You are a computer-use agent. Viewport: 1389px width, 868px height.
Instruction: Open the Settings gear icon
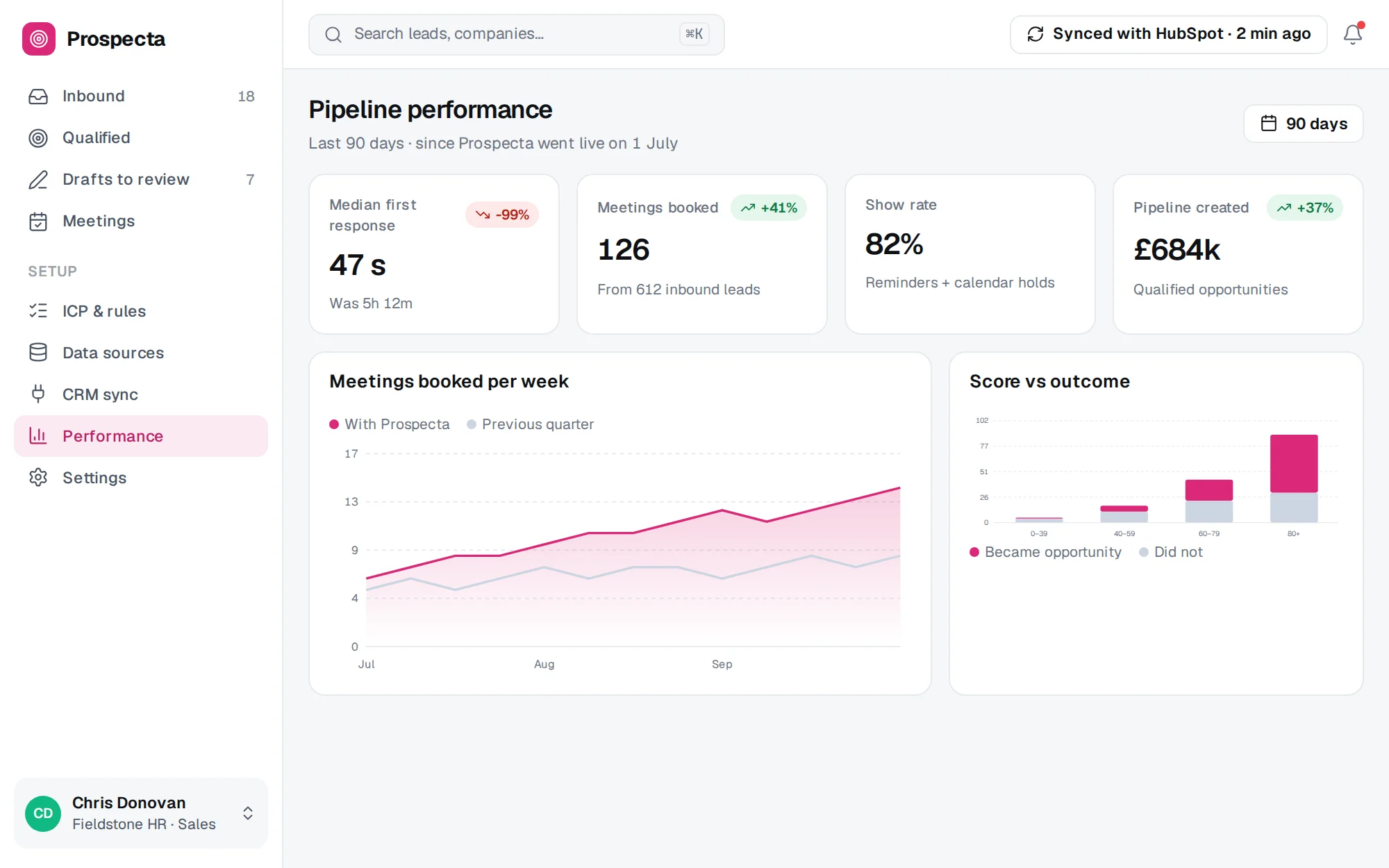click(x=38, y=478)
